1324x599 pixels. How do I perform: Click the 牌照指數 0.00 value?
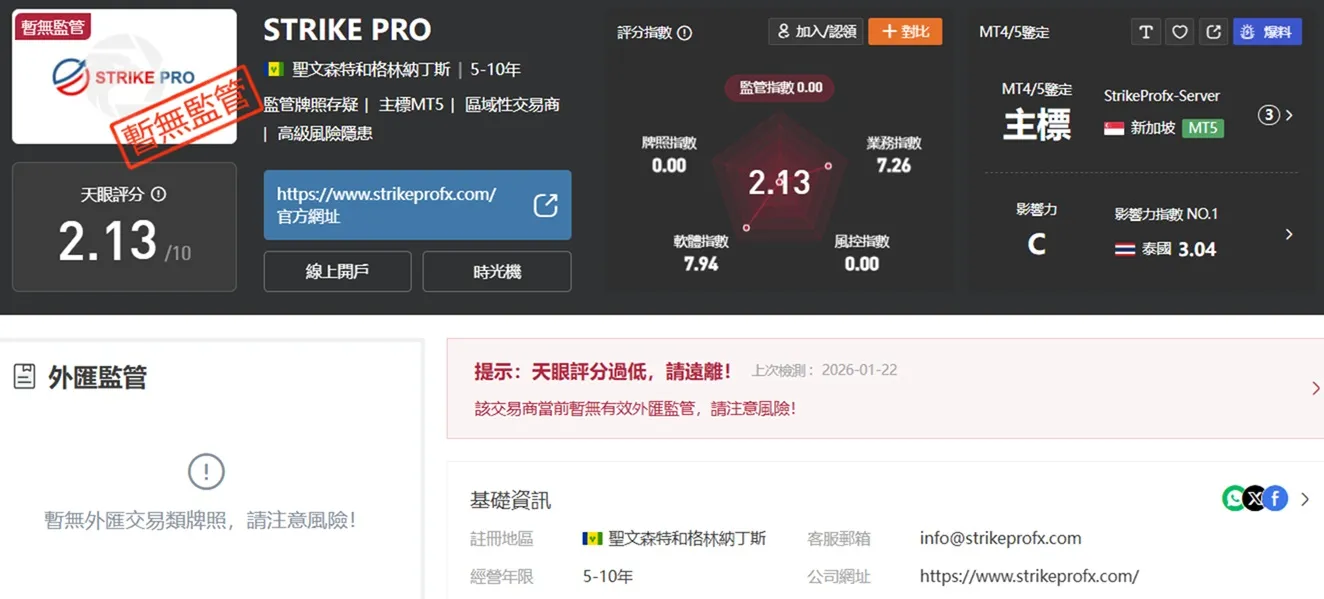pos(669,166)
